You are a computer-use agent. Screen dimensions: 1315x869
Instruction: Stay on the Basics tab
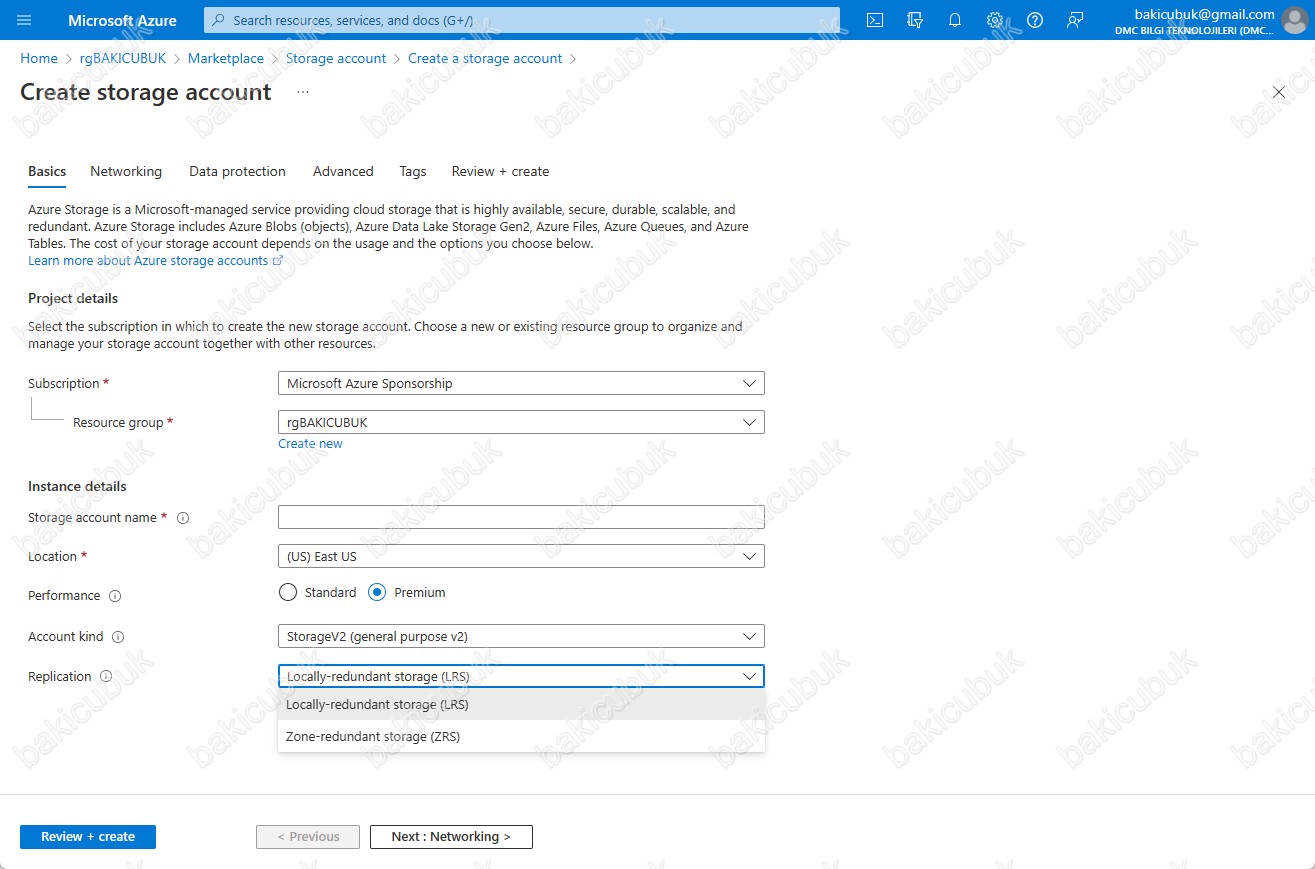(47, 171)
